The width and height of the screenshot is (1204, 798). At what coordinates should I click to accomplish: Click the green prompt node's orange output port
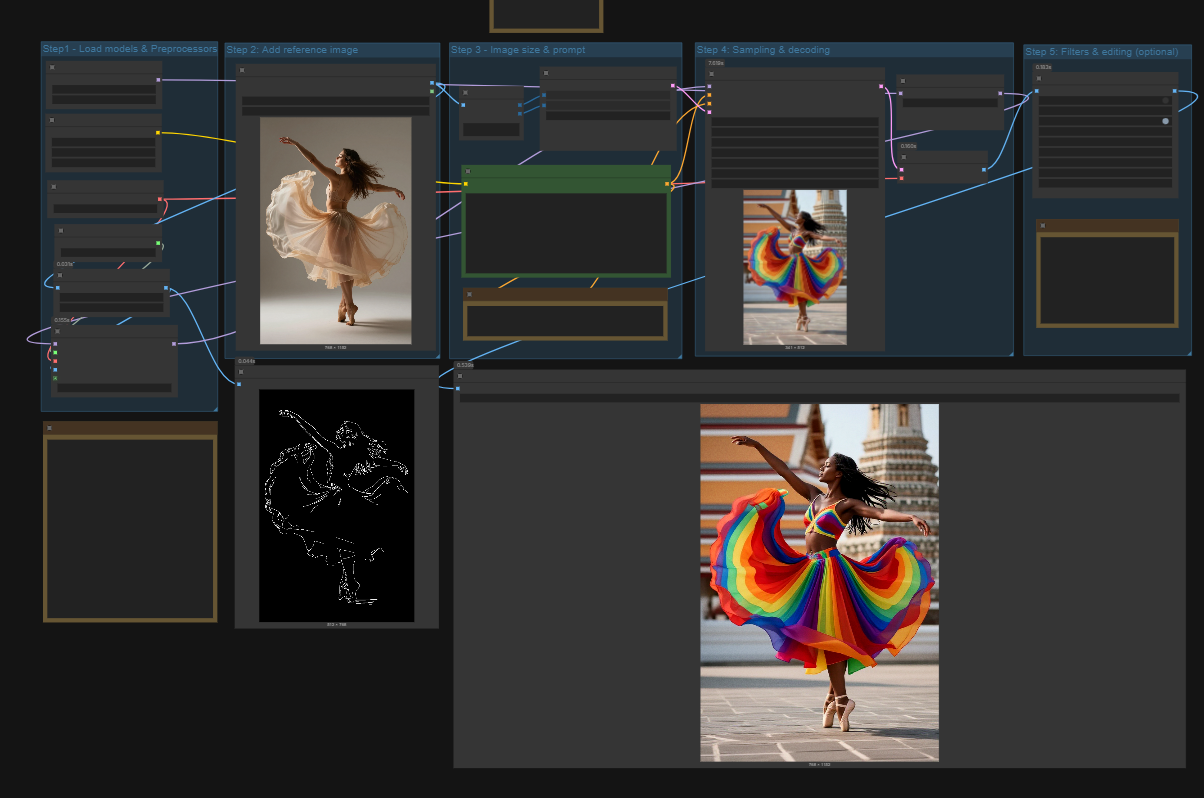[667, 184]
